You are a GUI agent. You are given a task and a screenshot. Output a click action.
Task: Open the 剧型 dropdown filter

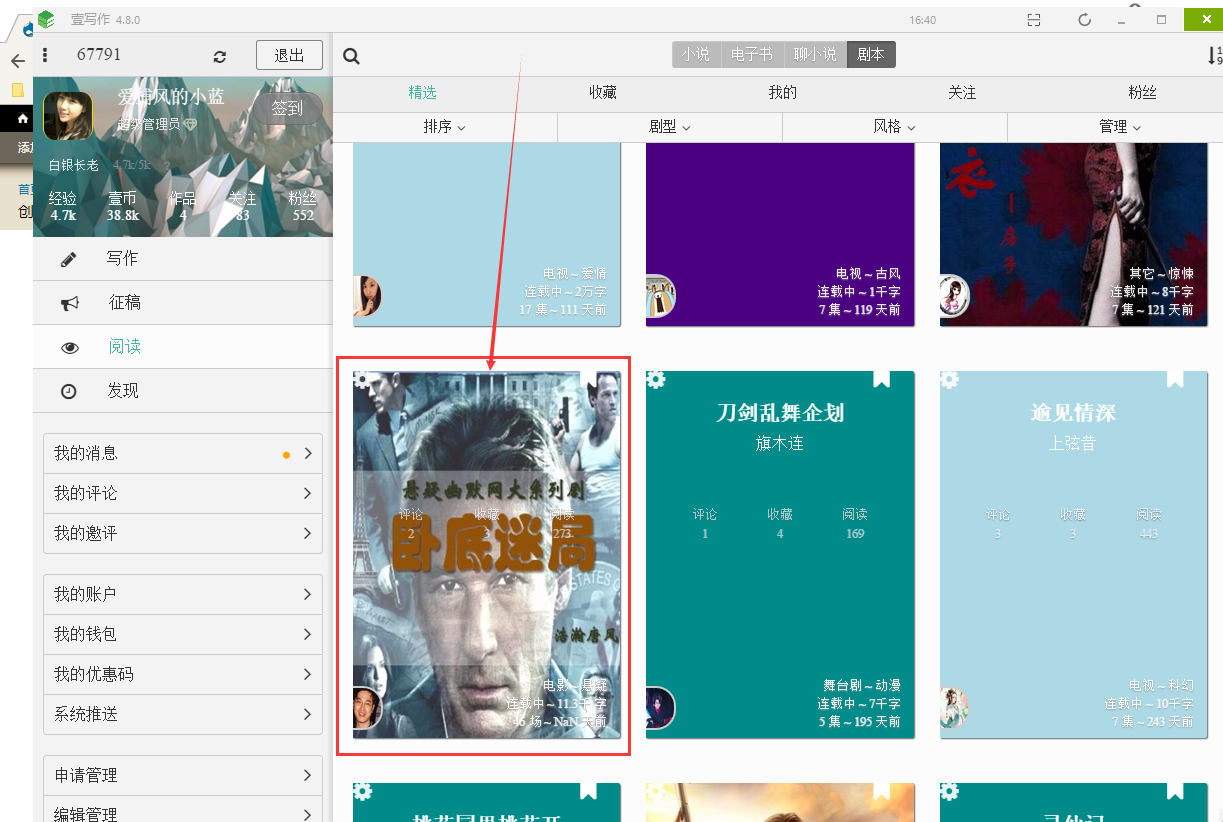(669, 127)
